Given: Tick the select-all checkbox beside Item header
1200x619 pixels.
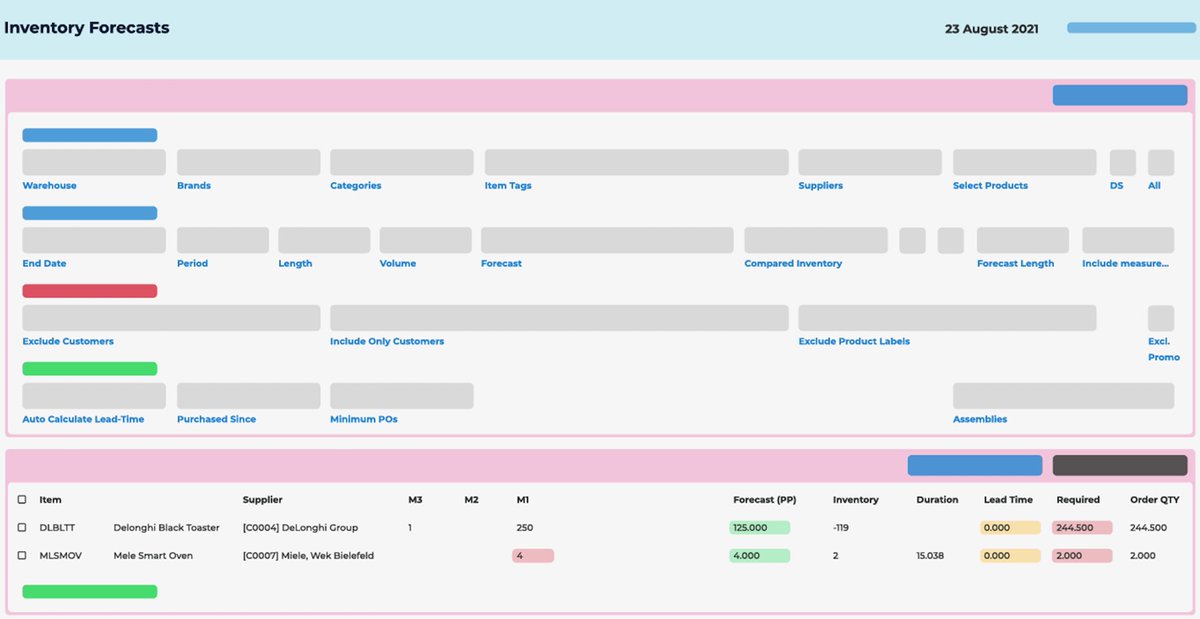Looking at the screenshot, I should pos(22,499).
